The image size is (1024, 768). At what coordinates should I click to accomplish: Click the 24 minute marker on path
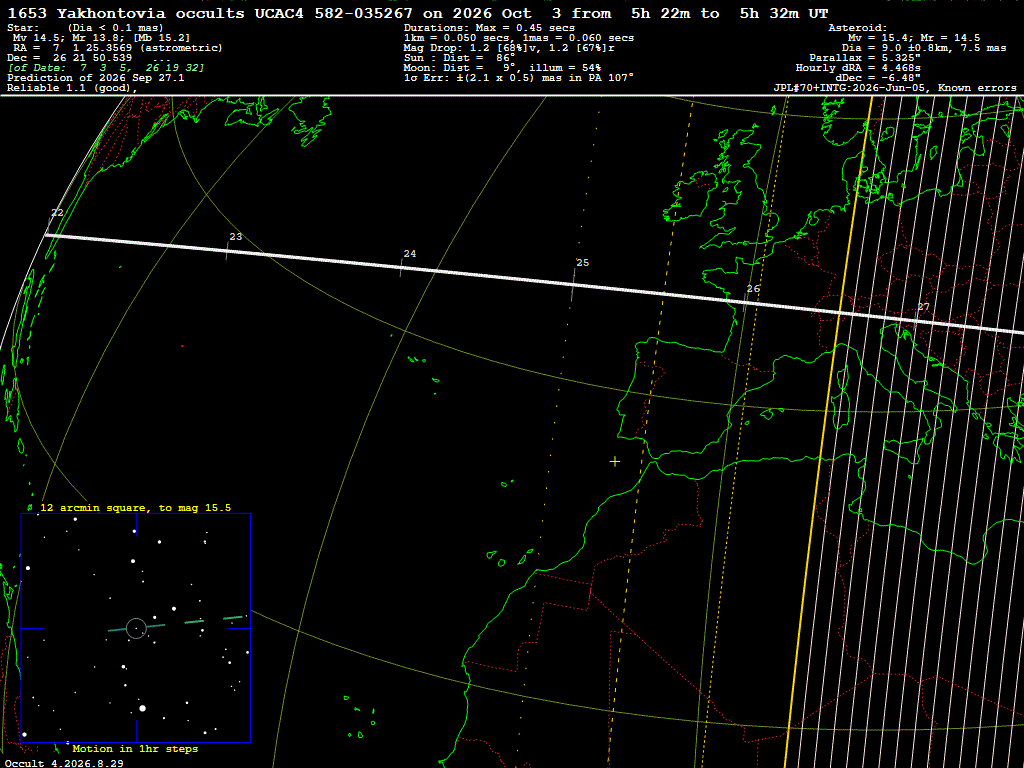409,254
